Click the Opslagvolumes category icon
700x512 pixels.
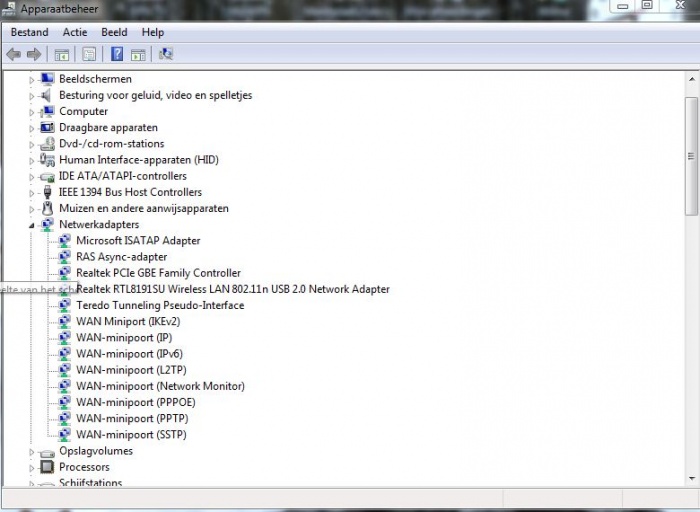(47, 452)
